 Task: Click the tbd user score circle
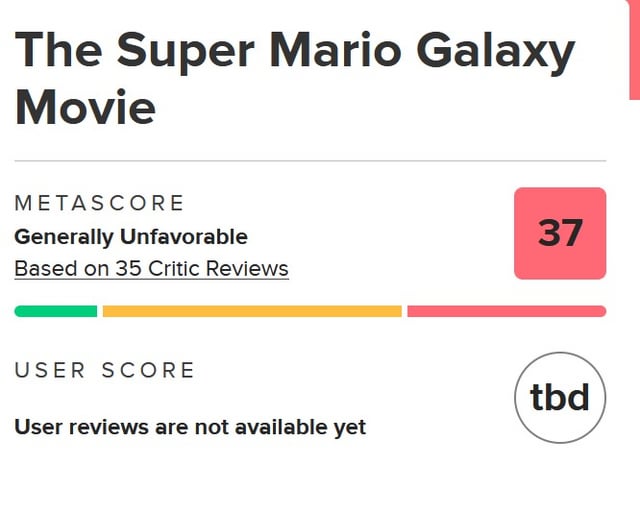pyautogui.click(x=559, y=397)
